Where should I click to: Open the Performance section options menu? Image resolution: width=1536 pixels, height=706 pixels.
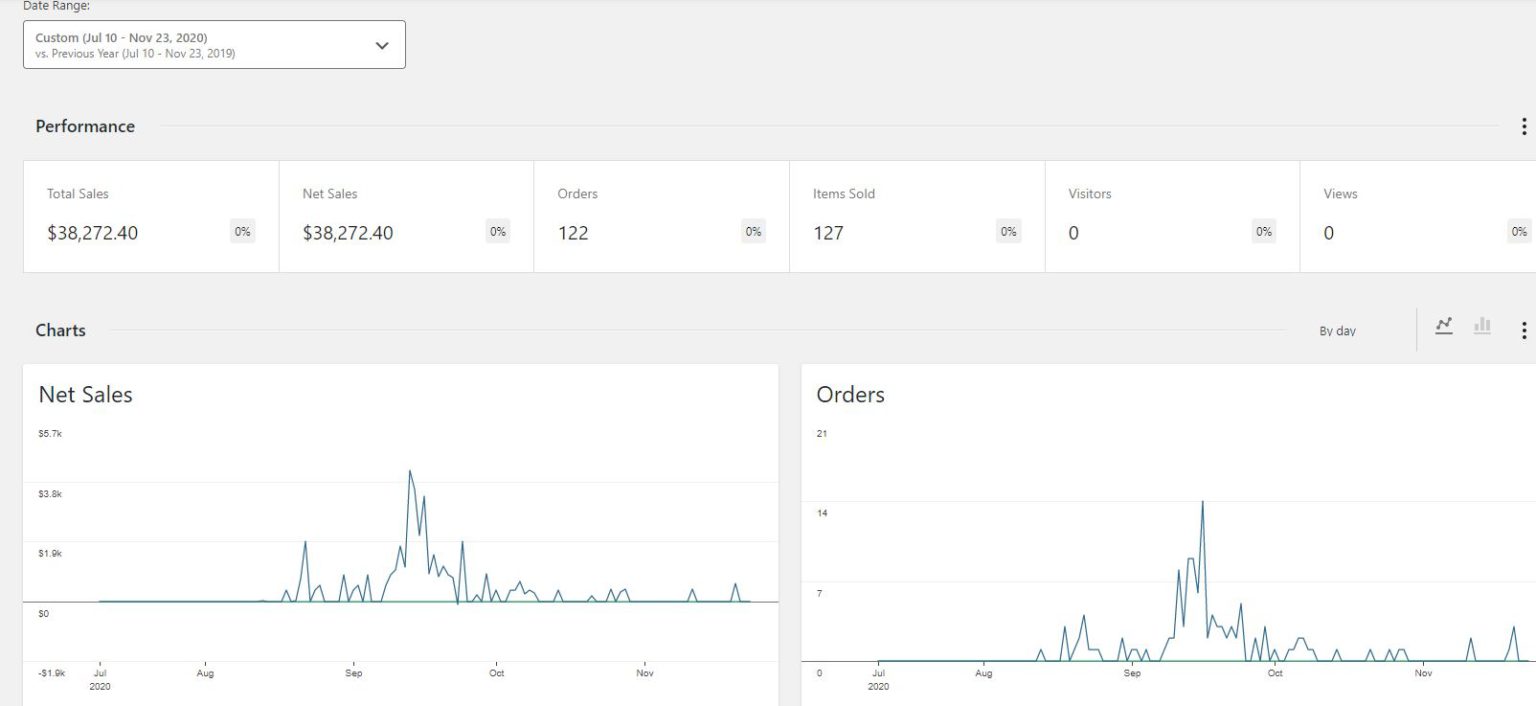(x=1523, y=127)
